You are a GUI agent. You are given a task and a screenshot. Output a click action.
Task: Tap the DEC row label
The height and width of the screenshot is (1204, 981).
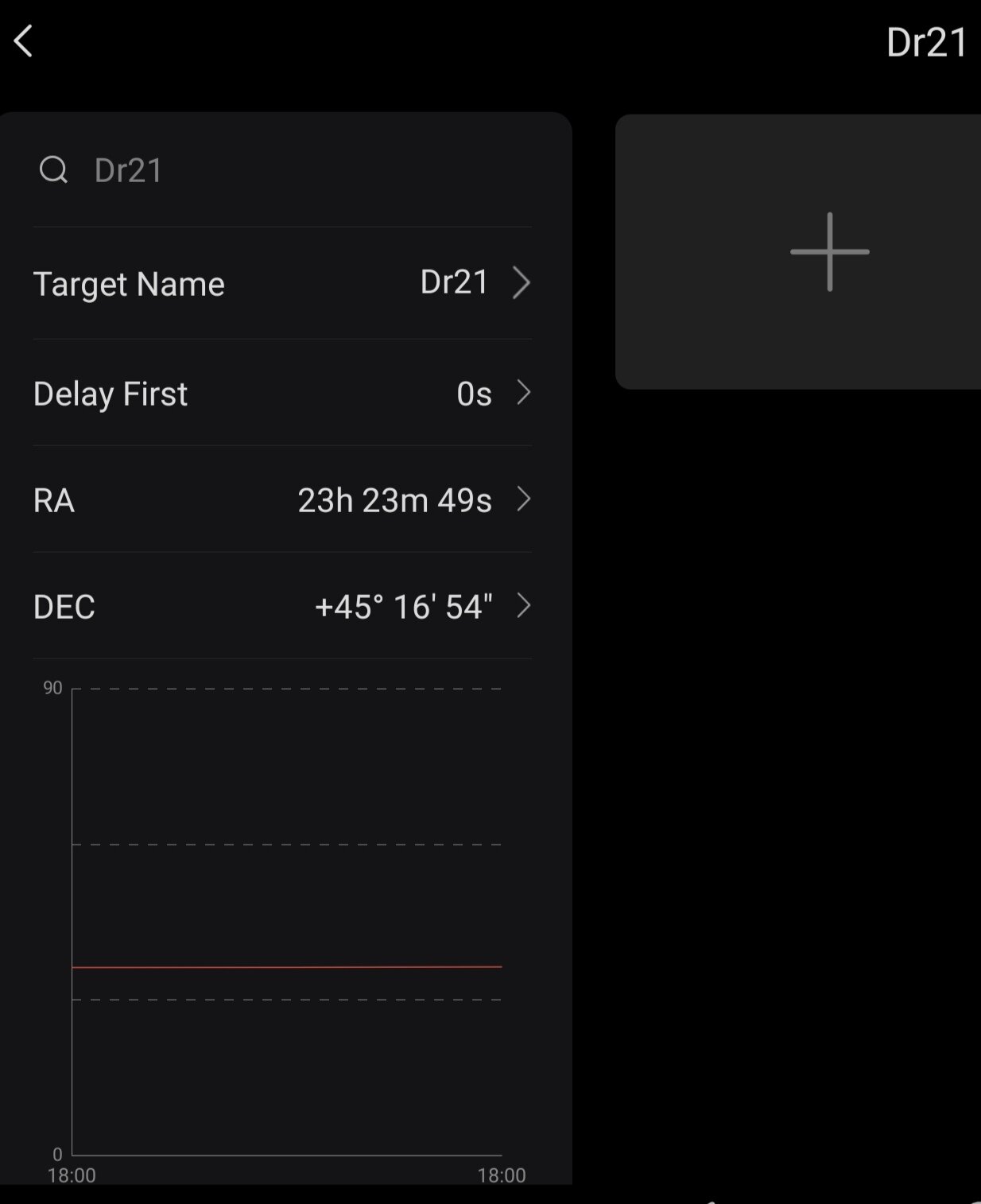pos(64,607)
